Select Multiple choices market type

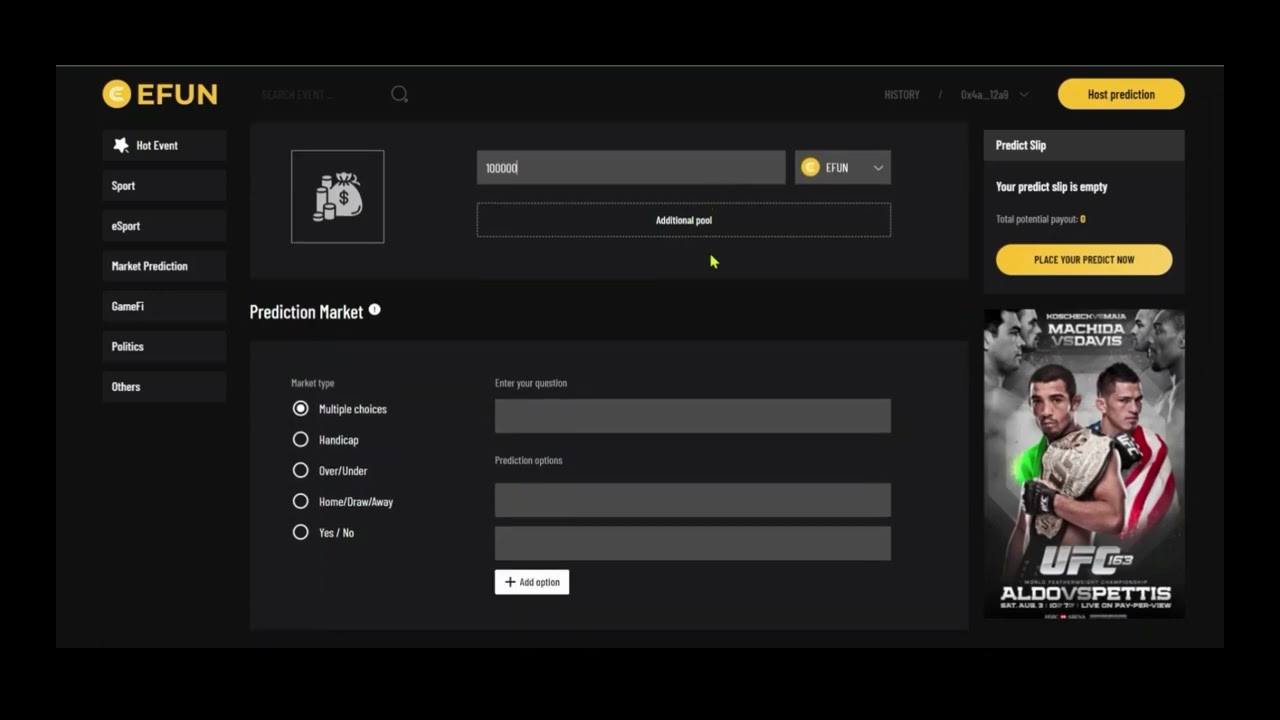tap(300, 409)
